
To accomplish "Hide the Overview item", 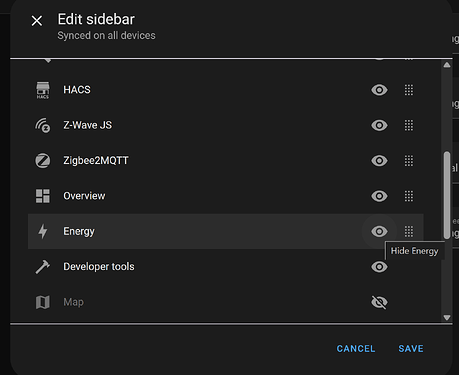I will (379, 196).
